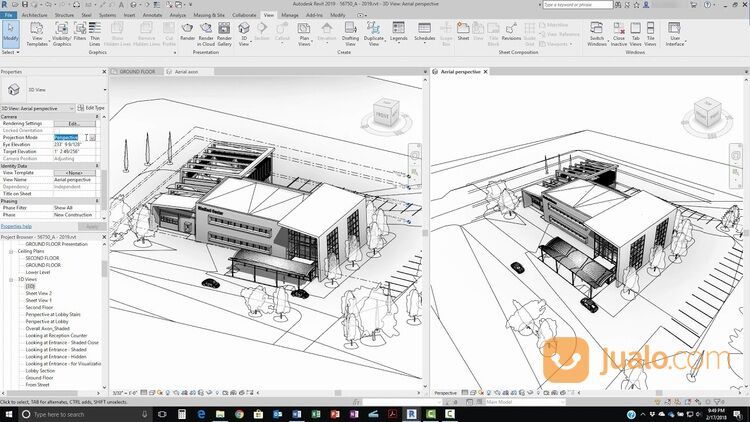Screen dimensions: 750x422
Task: Arrange windows with Tile Views
Action: [650, 34]
